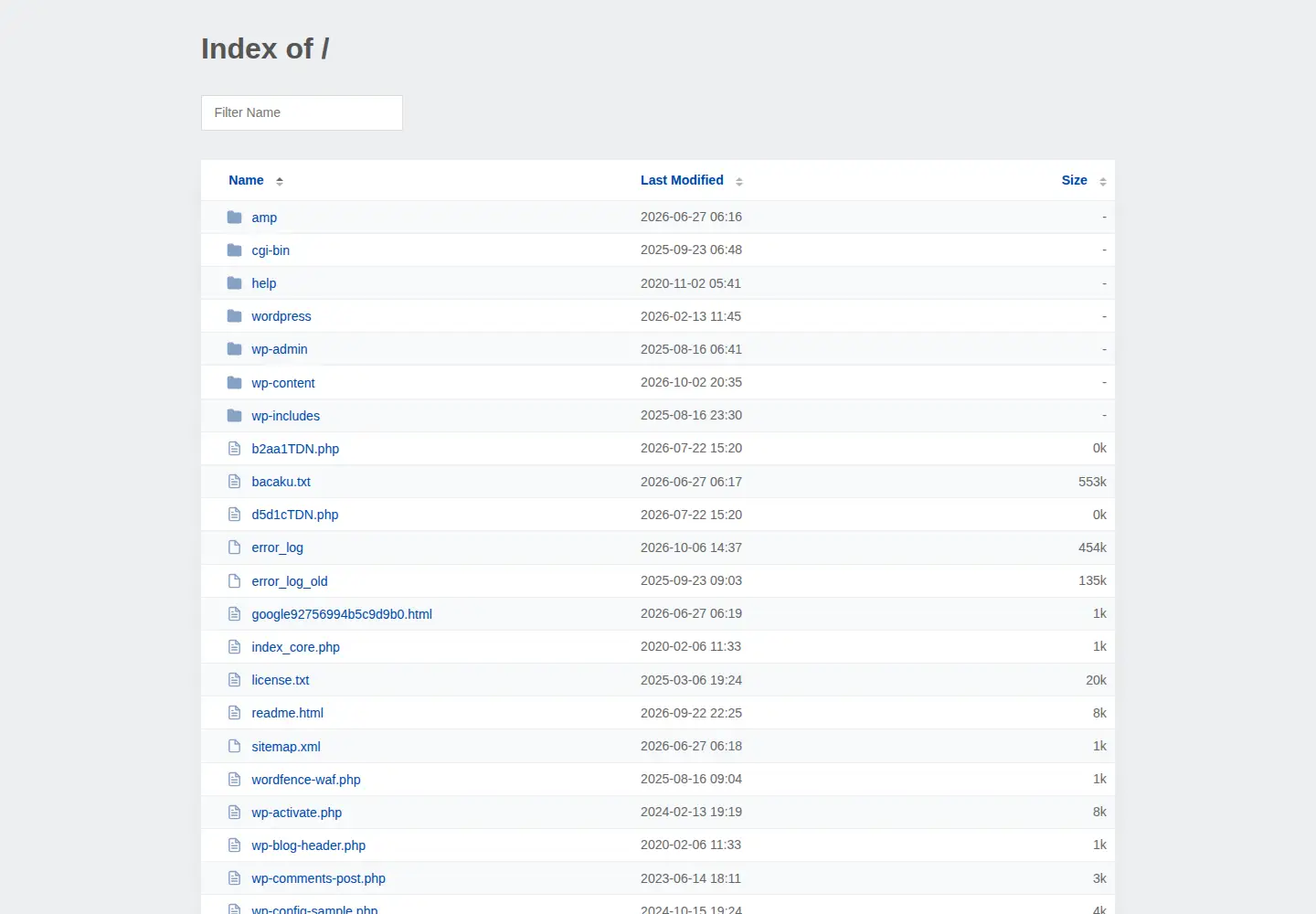Screen dimensions: 1316x914
Task: Click the date 2026-10-06 14:37
Action: point(691,547)
